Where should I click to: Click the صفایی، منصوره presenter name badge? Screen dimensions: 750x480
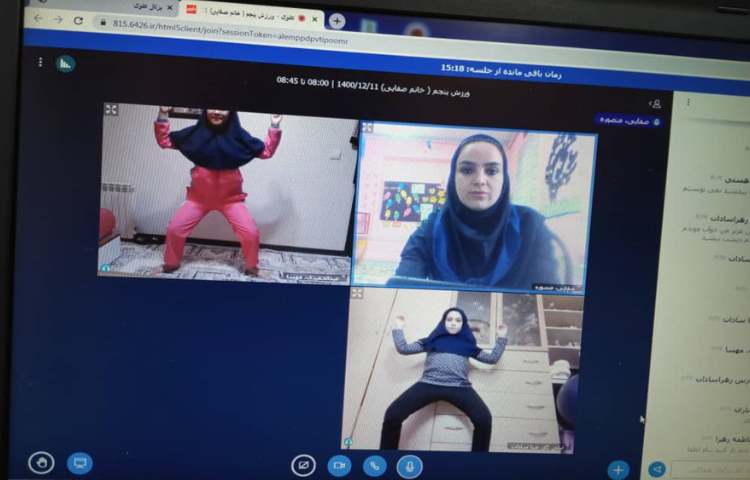pos(629,121)
